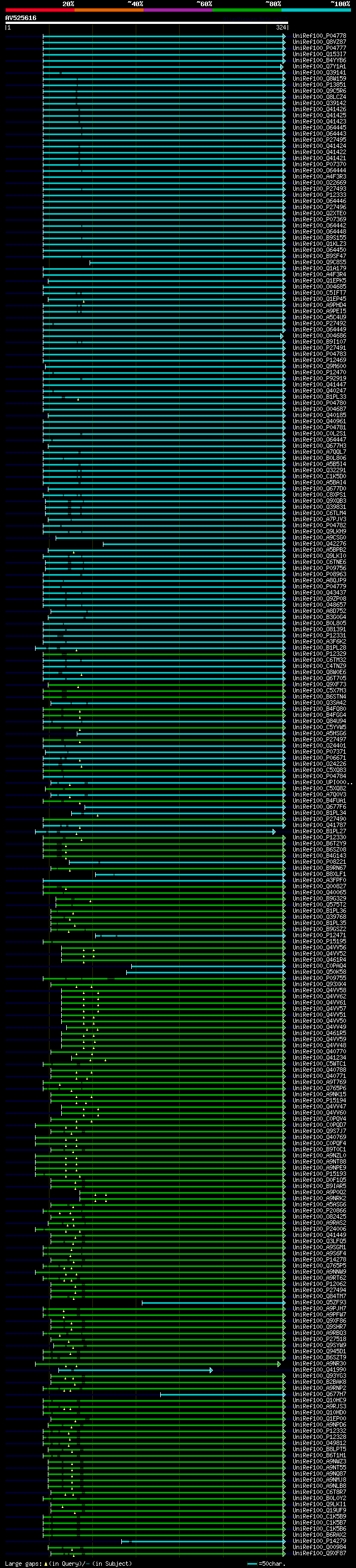Select hit label UniRef100_B1PL27
The image size is (356, 1568).
coord(319,831)
